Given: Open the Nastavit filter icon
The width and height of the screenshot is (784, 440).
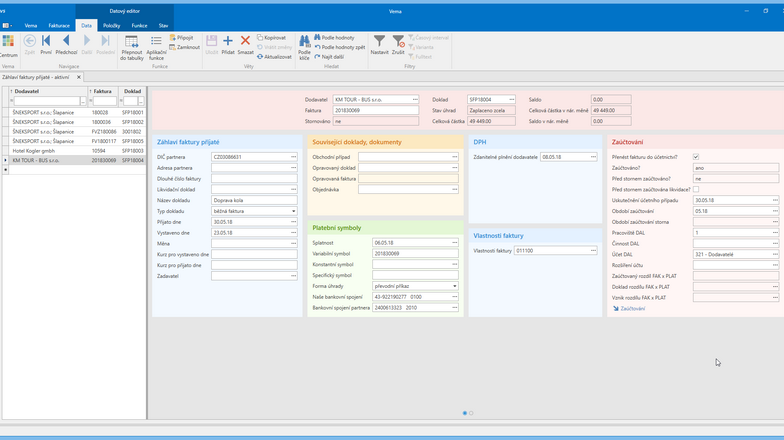Looking at the screenshot, I should pyautogui.click(x=379, y=45).
